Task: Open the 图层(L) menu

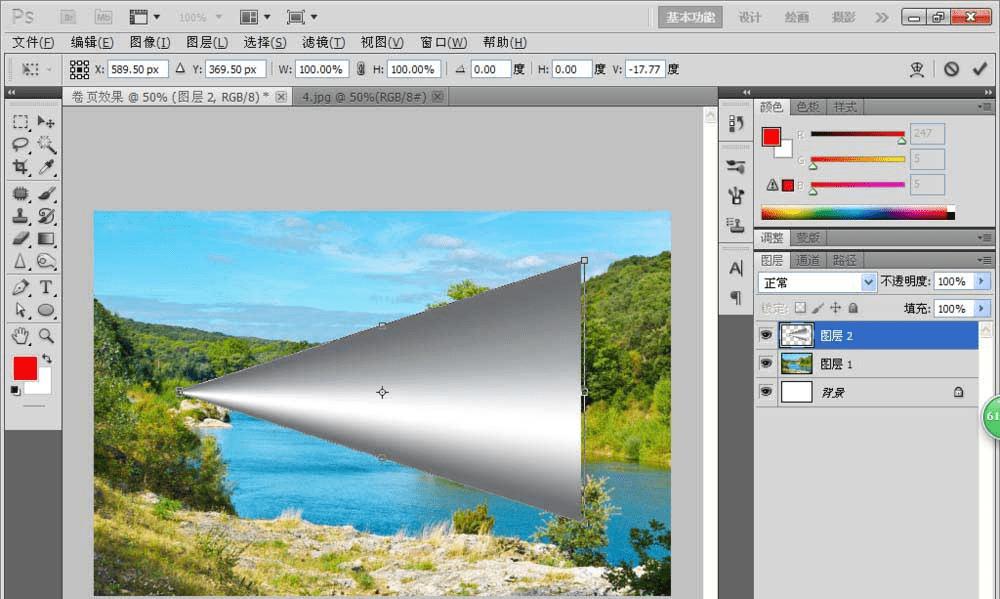Action: 207,43
